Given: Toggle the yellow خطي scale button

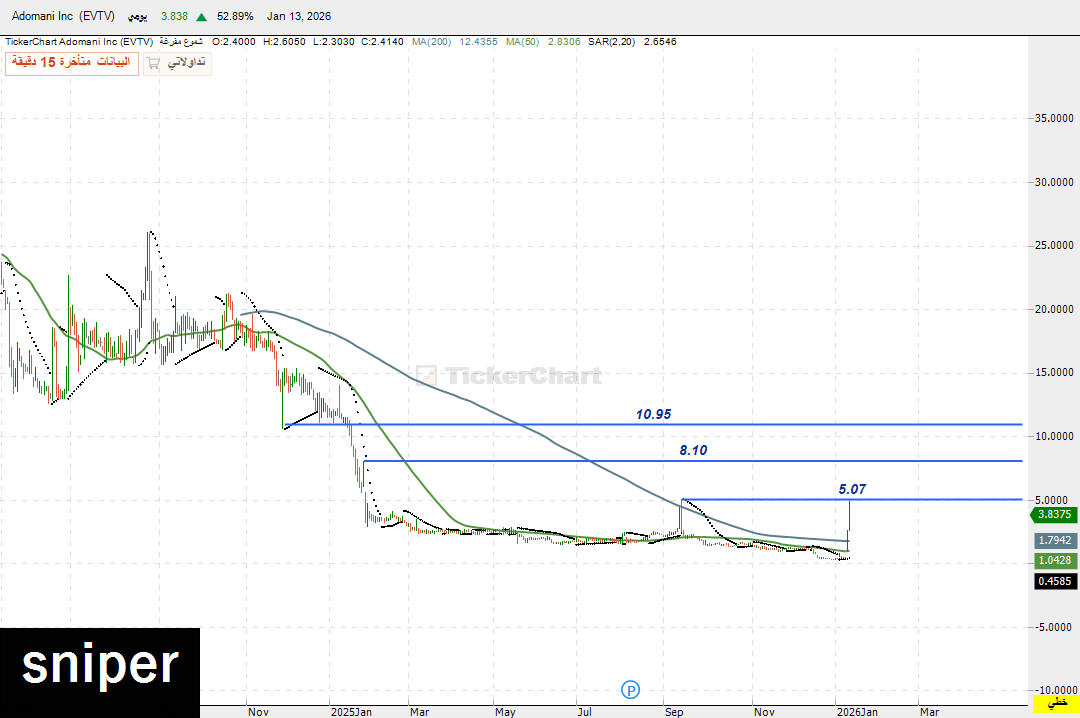Looking at the screenshot, I should (x=1057, y=706).
